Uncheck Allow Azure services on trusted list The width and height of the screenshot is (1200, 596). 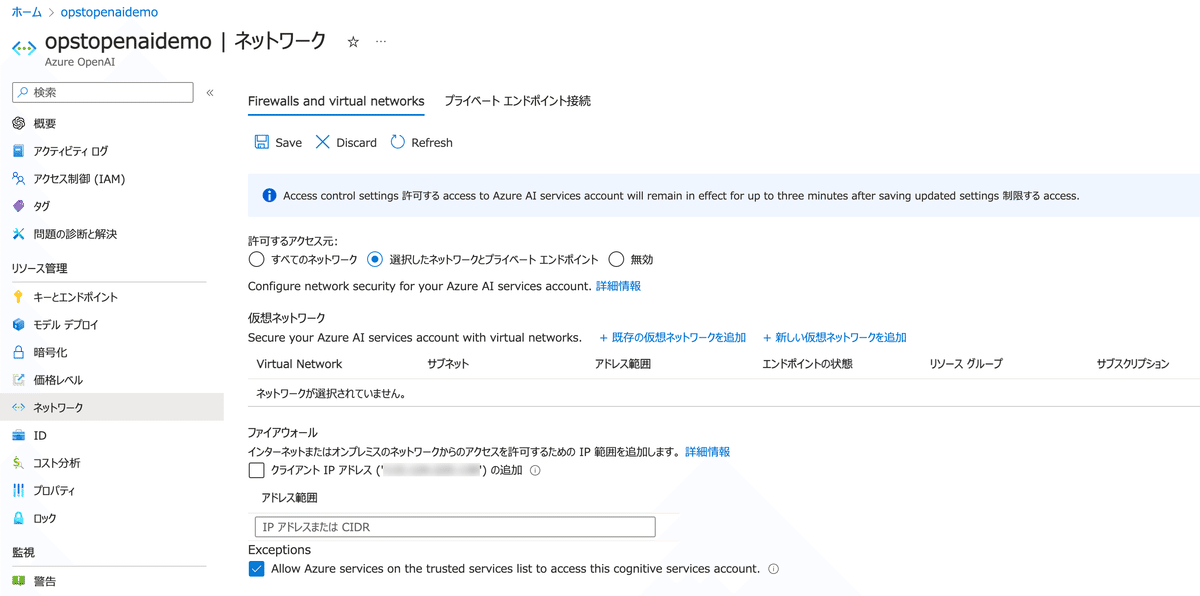pos(256,569)
